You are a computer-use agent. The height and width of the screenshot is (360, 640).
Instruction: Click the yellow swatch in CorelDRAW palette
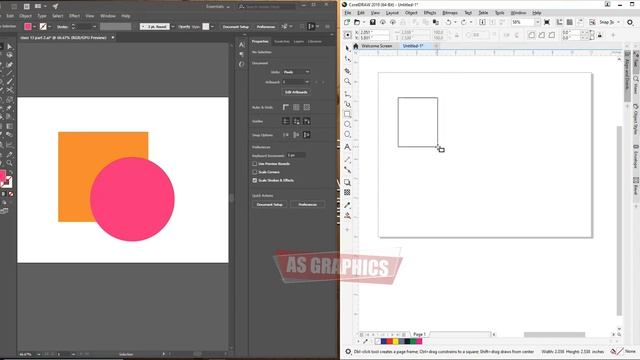click(395, 341)
